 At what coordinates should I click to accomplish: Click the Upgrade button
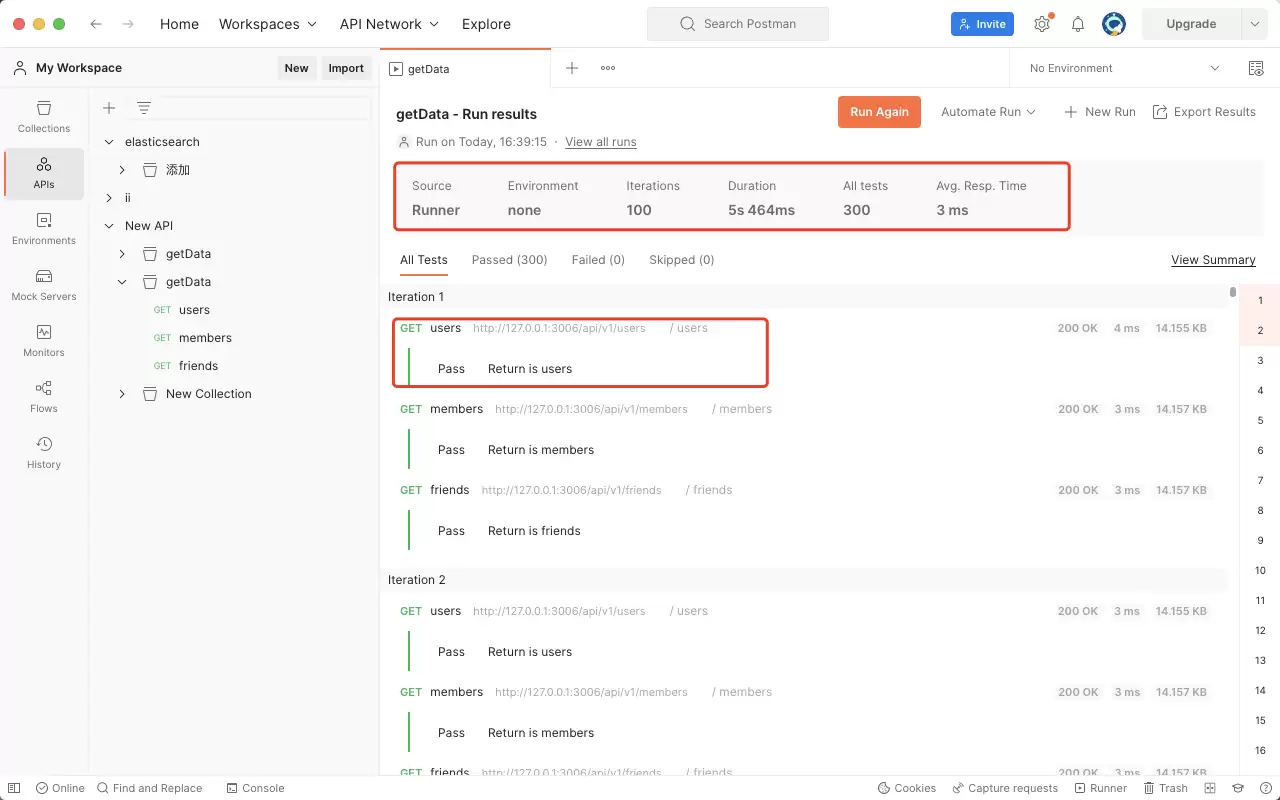[1191, 24]
